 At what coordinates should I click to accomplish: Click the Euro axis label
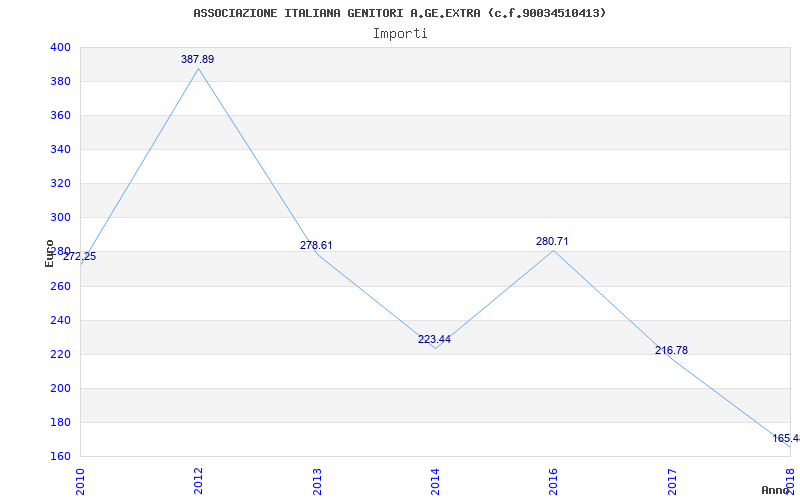point(49,254)
